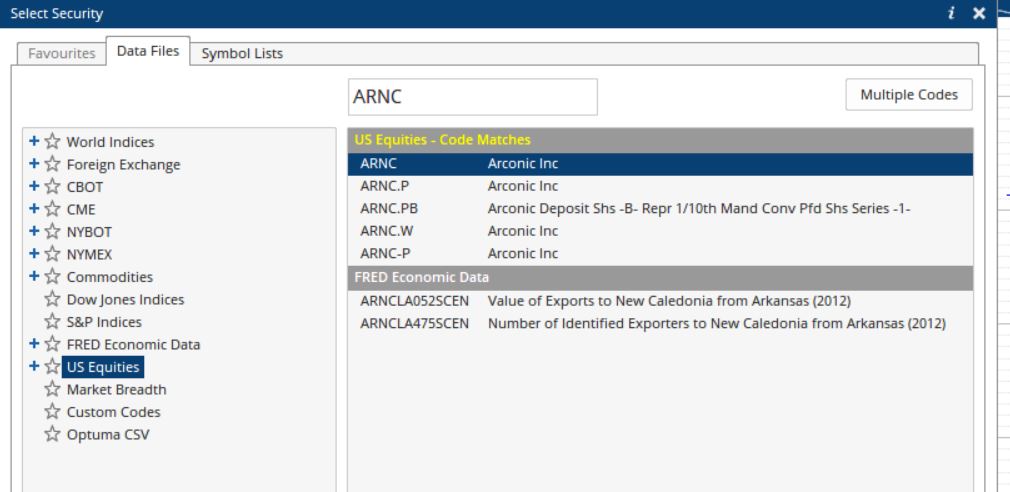Viewport: 1010px width, 492px height.
Task: Close the Select Security dialog
Action: [979, 13]
